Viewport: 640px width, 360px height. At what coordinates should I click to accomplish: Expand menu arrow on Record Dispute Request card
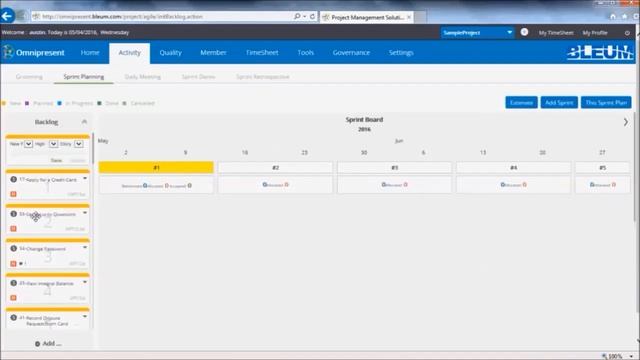click(x=85, y=316)
